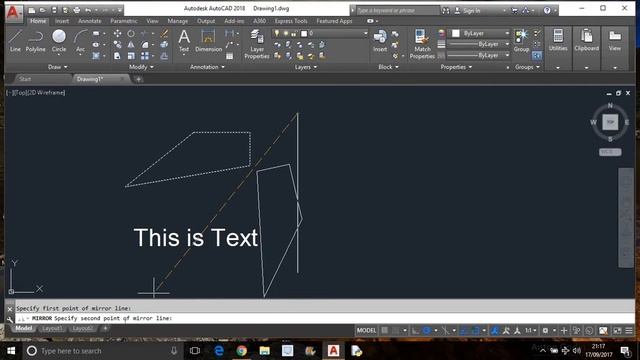Expand the Draw panel dropdown
This screenshot has width=640, height=360.
click(58, 67)
